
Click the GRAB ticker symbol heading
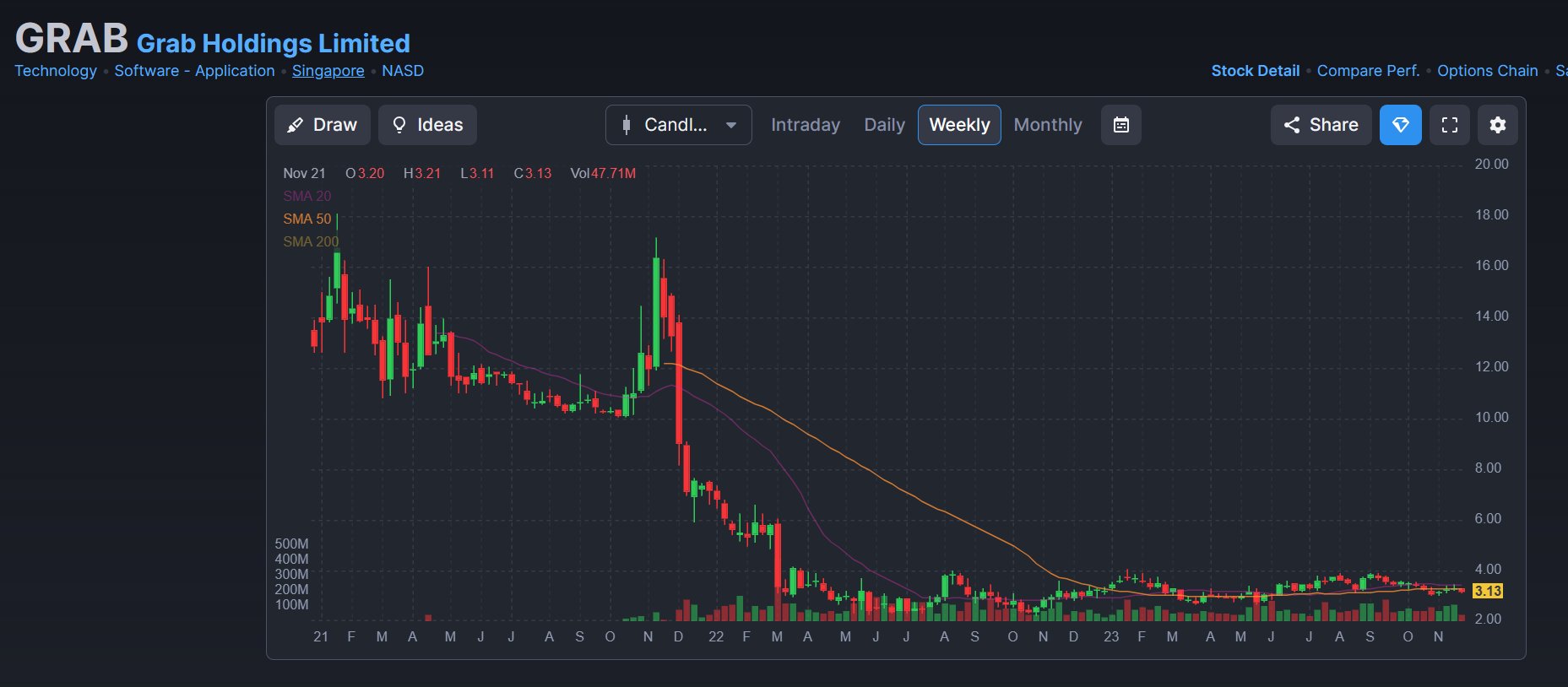[72, 38]
